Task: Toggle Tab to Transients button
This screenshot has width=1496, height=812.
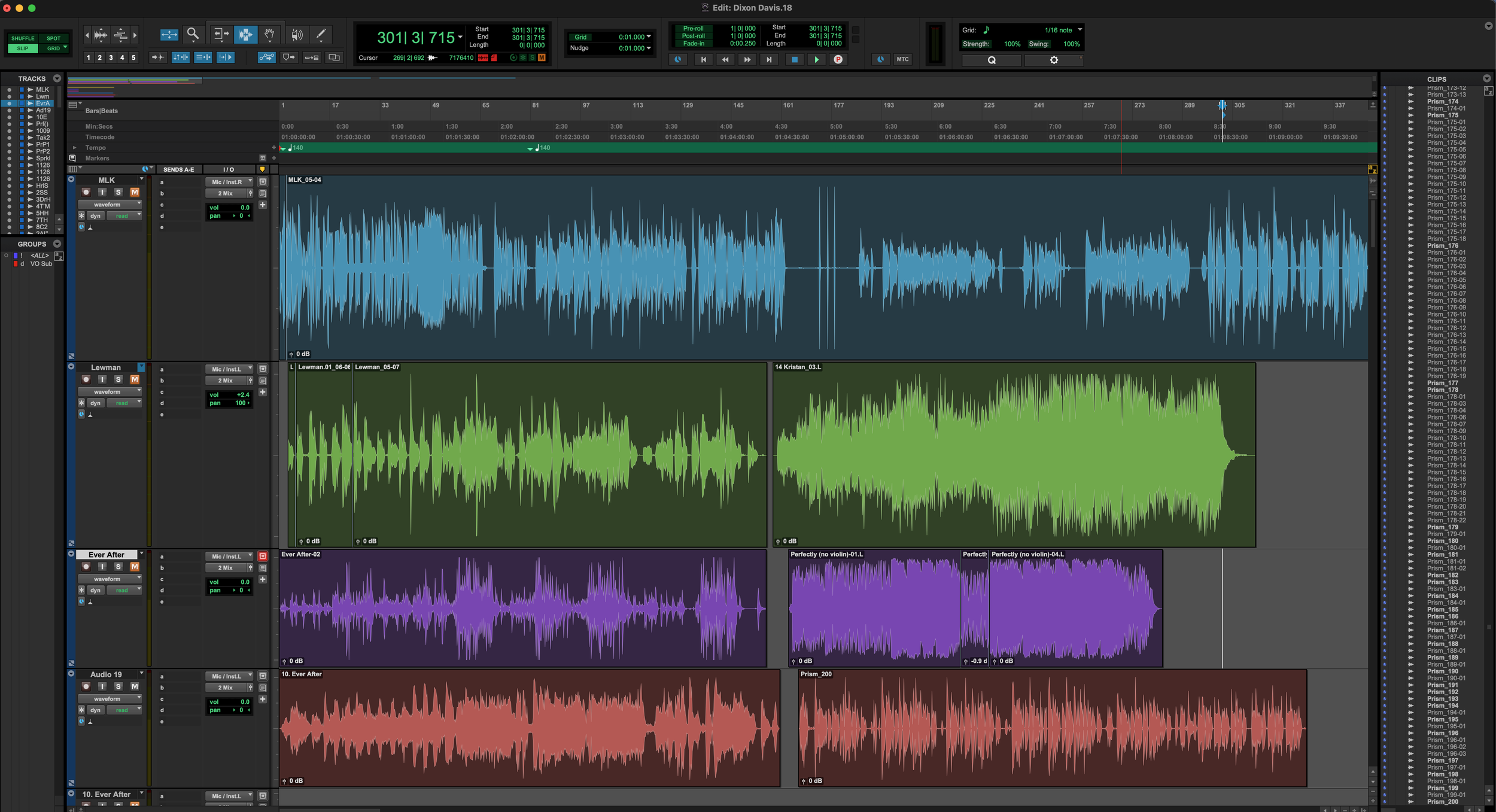Action: [x=158, y=57]
